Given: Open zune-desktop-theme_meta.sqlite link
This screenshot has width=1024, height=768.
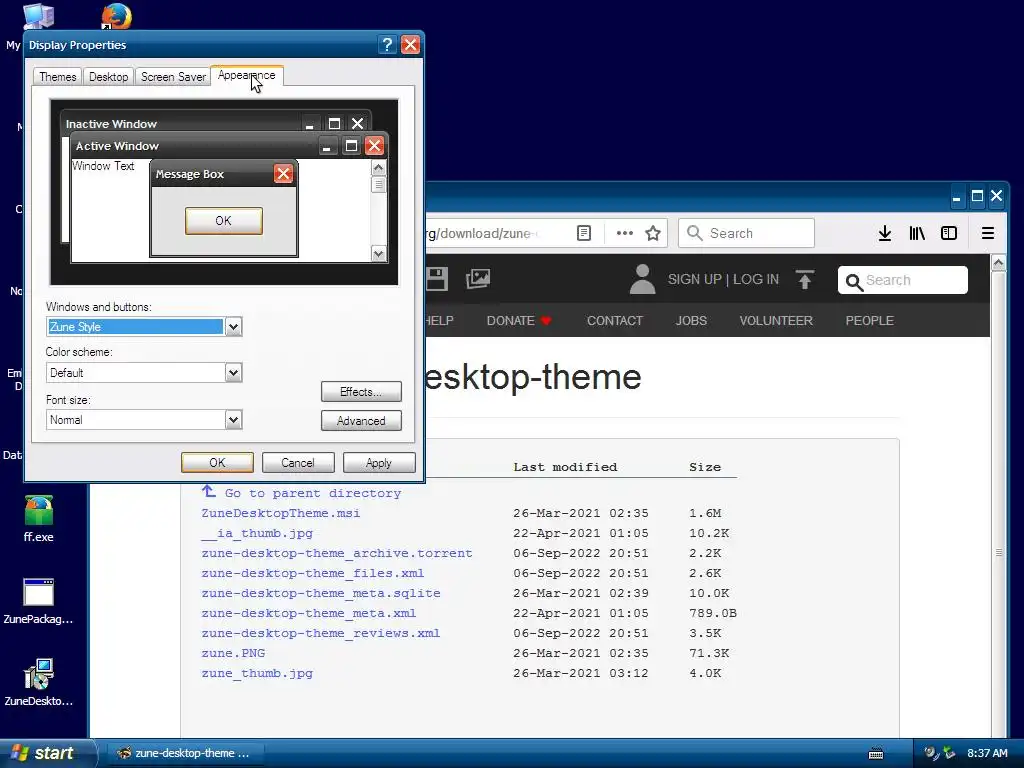Looking at the screenshot, I should (x=321, y=594).
